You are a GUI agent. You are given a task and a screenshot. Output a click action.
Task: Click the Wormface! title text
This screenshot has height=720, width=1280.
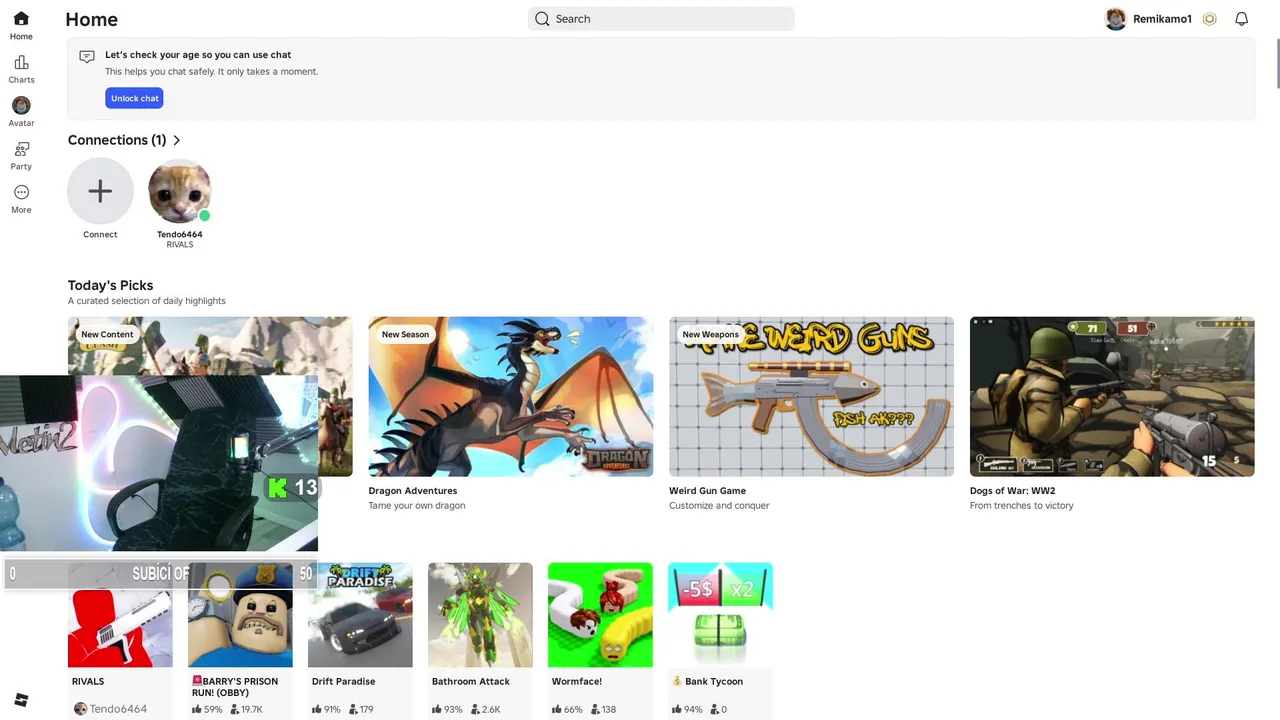point(576,682)
